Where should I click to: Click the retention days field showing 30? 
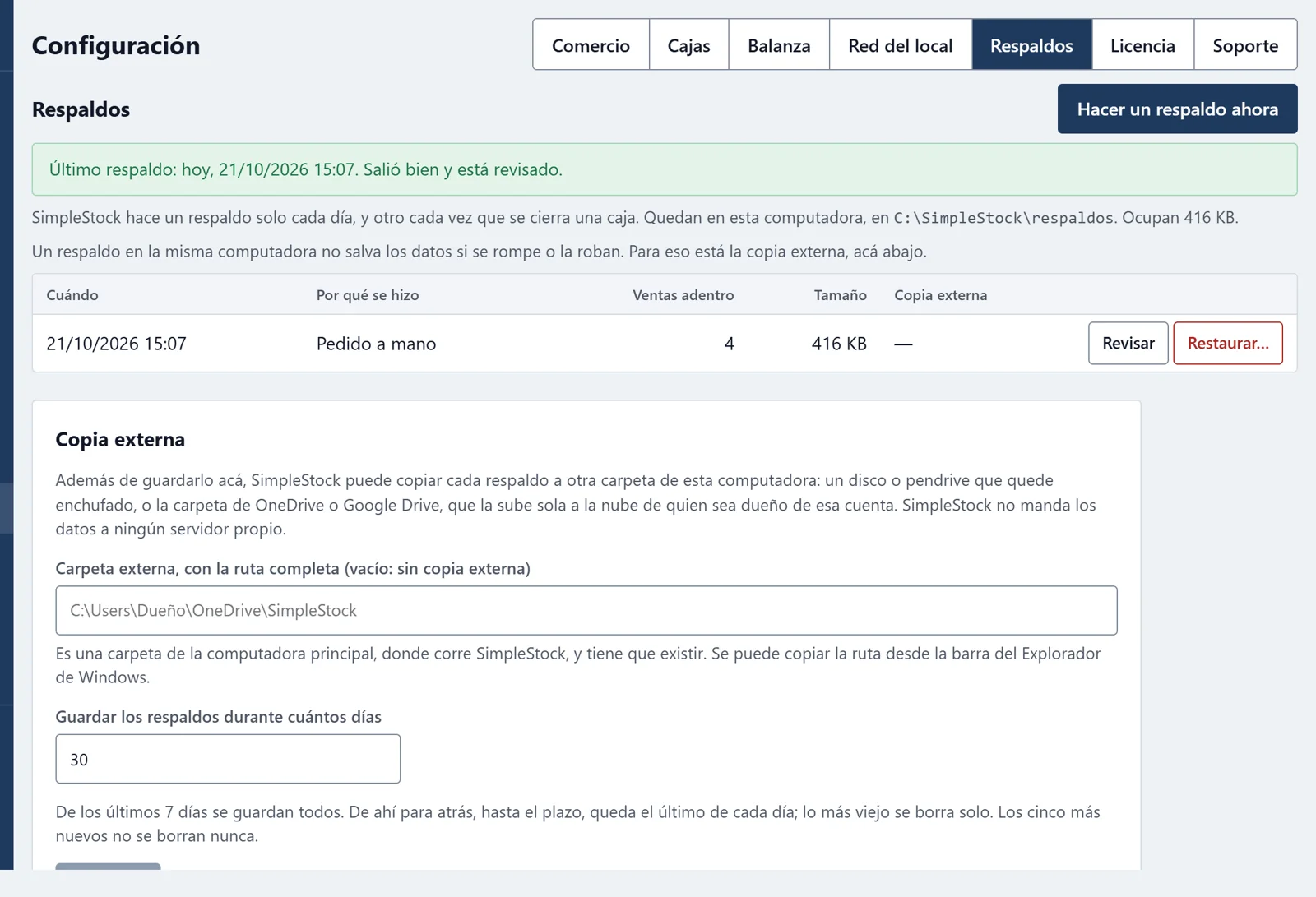pos(228,759)
